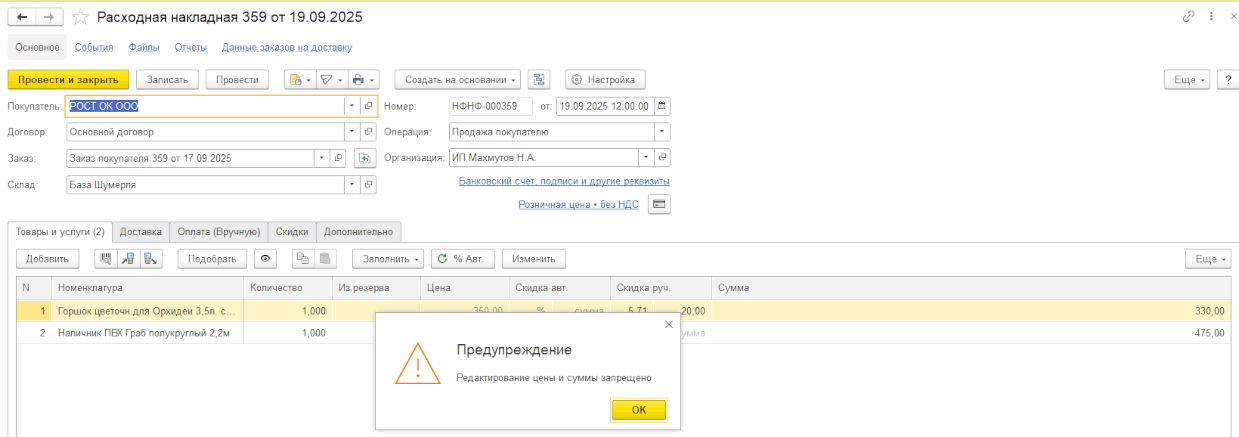1239x437 pixels.
Task: Expand the Заполнить dropdown menu
Action: [x=387, y=258]
